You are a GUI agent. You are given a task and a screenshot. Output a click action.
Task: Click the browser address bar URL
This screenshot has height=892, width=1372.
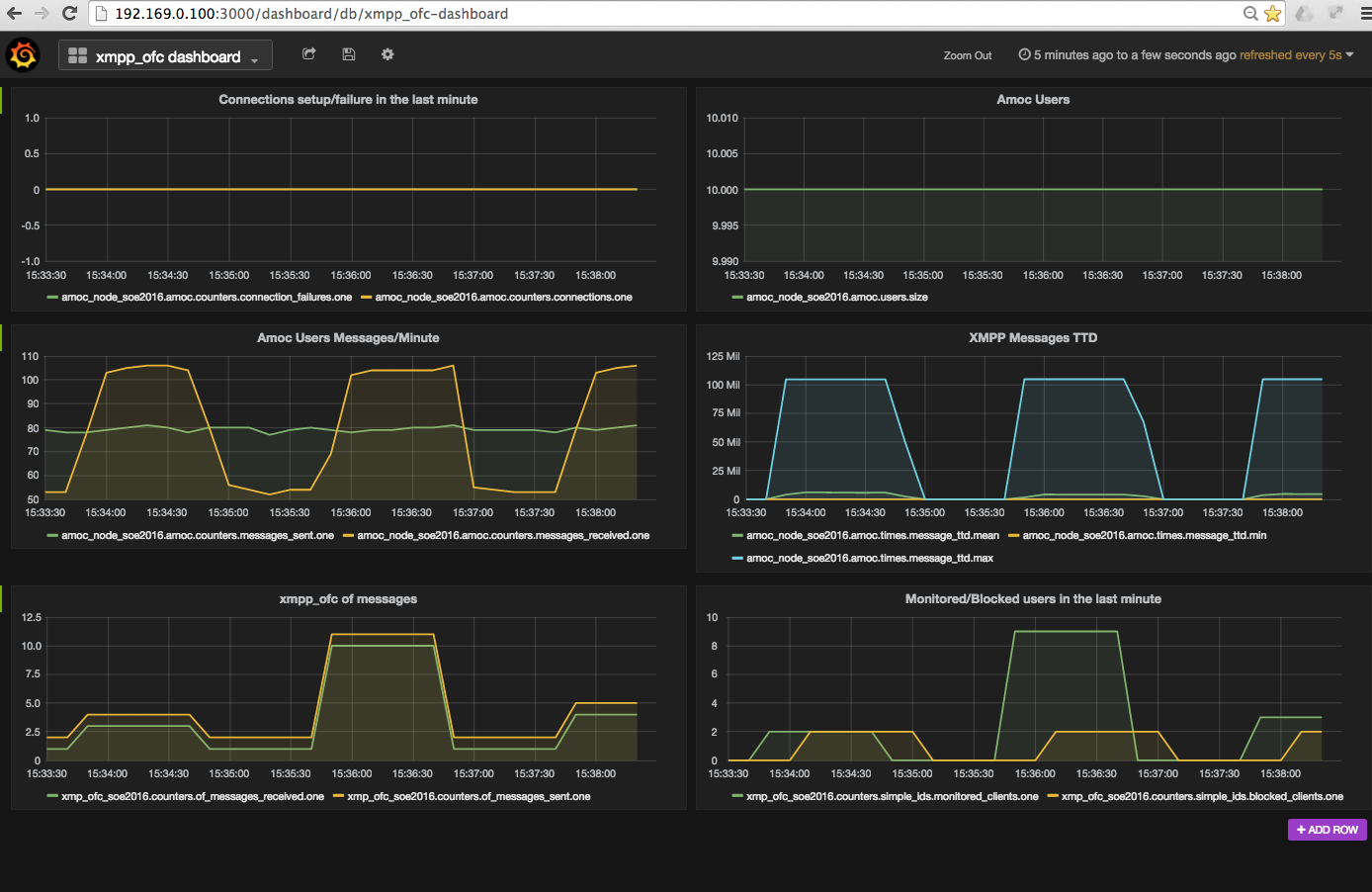pyautogui.click(x=311, y=14)
